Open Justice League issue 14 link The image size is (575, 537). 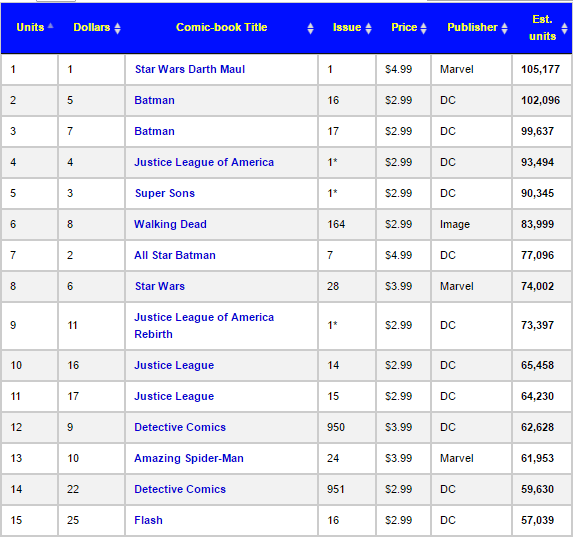click(174, 365)
